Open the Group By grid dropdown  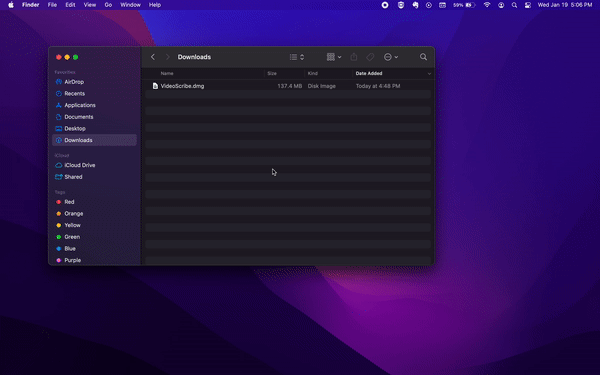[x=334, y=57]
